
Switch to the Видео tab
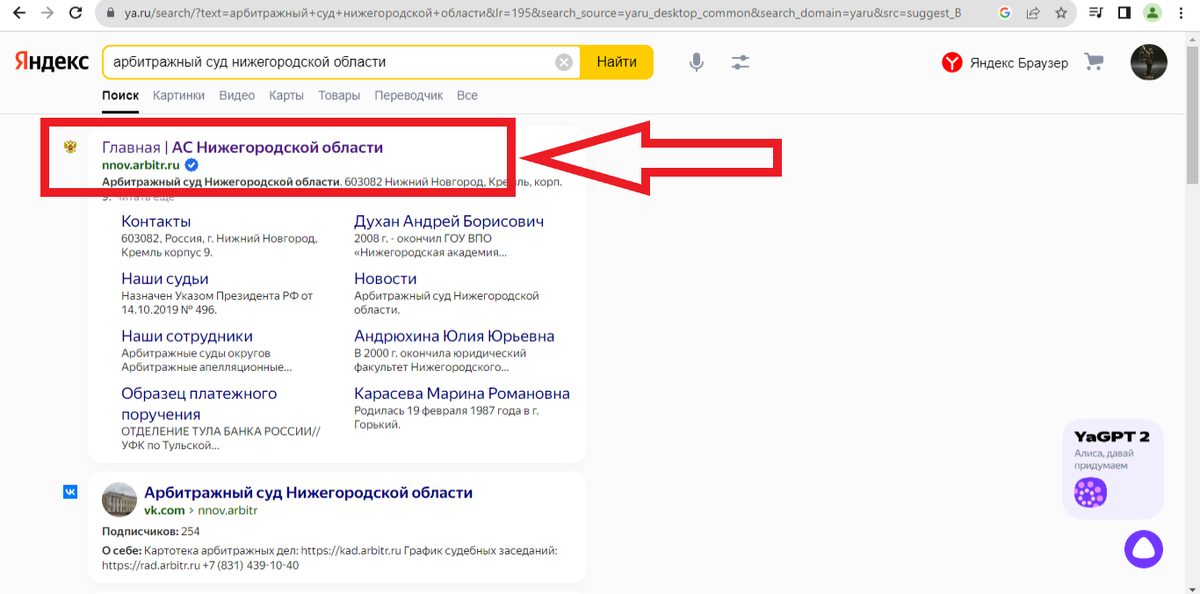point(237,96)
